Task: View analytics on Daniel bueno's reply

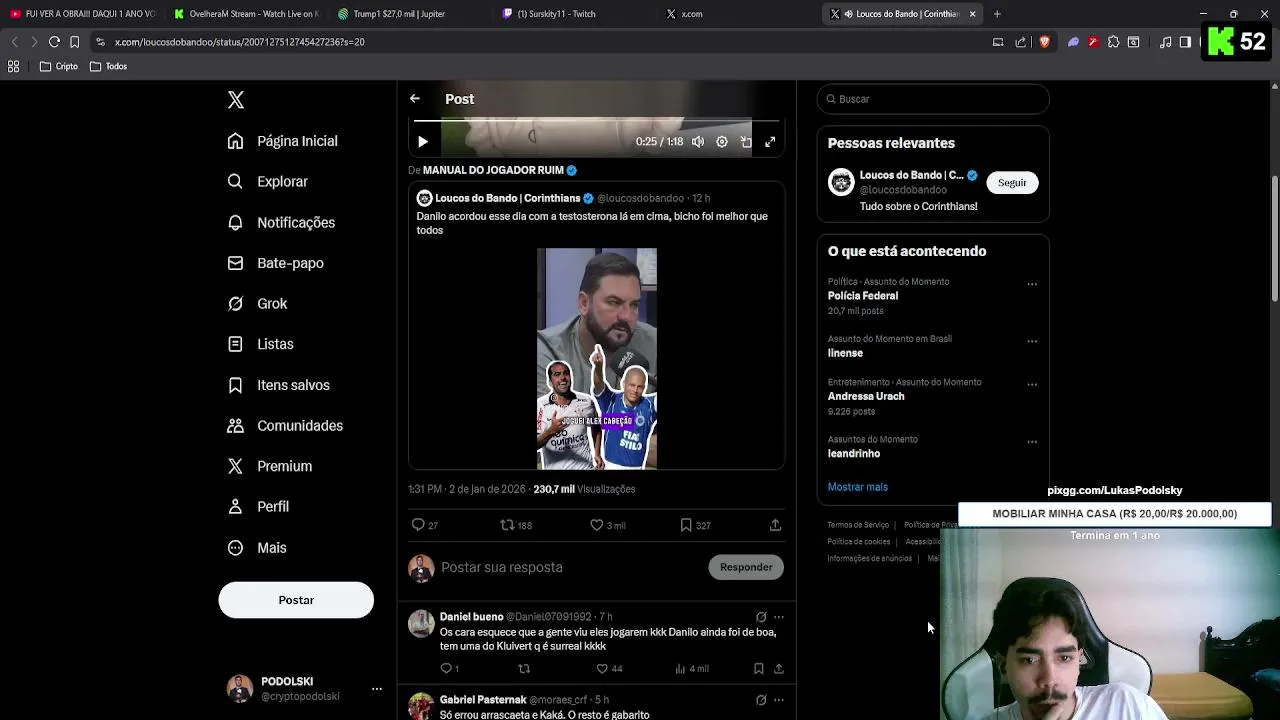Action: (692, 669)
